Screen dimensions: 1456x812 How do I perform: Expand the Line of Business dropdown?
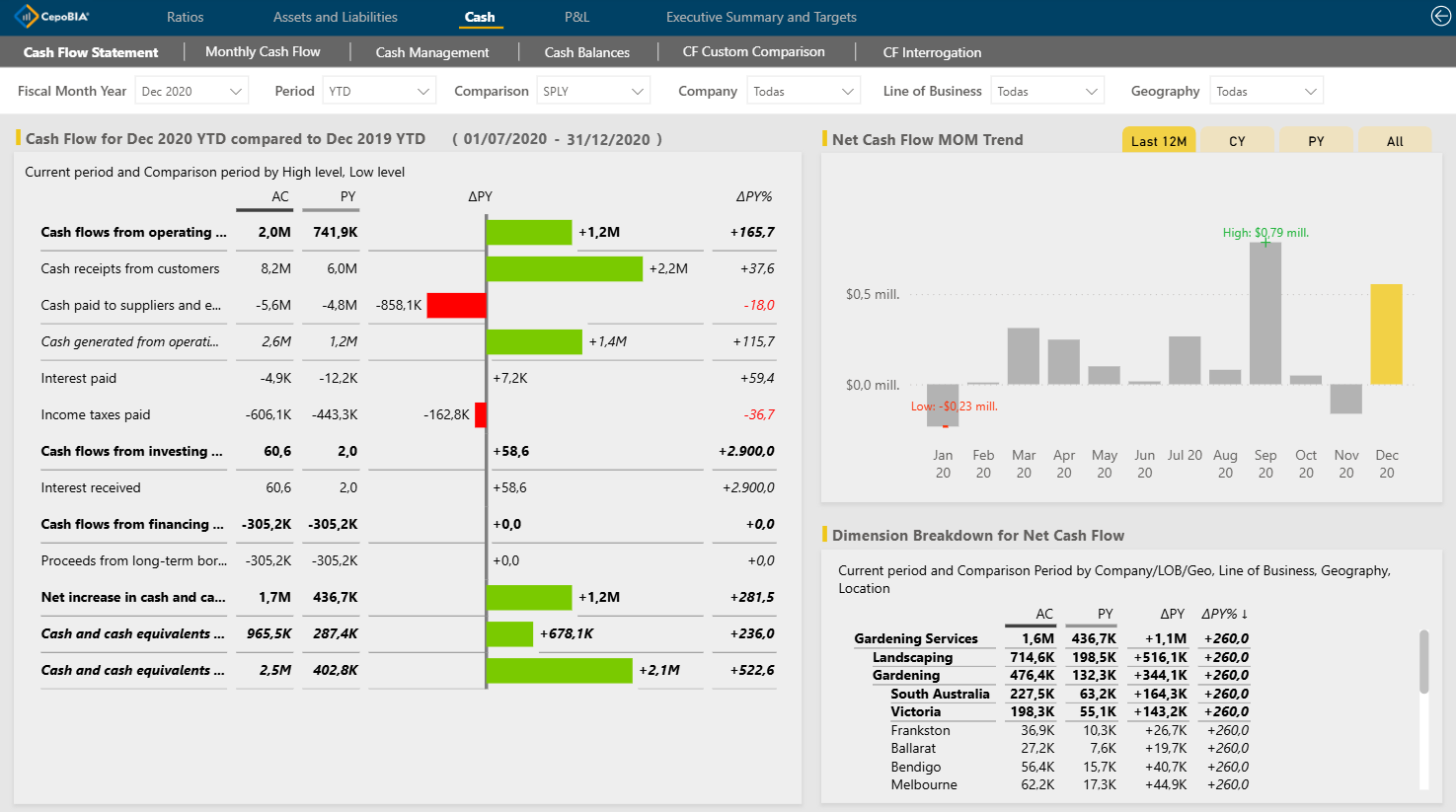click(1046, 91)
